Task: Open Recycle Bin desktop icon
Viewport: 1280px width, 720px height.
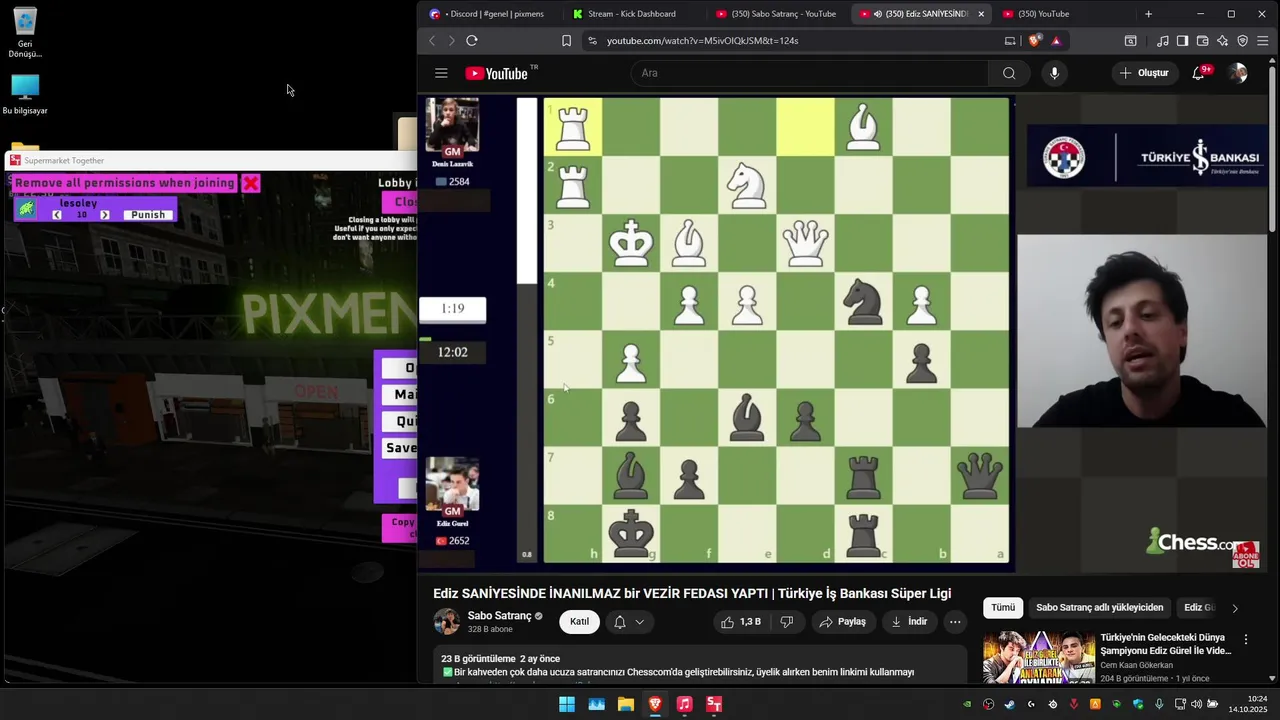Action: pyautogui.click(x=25, y=33)
